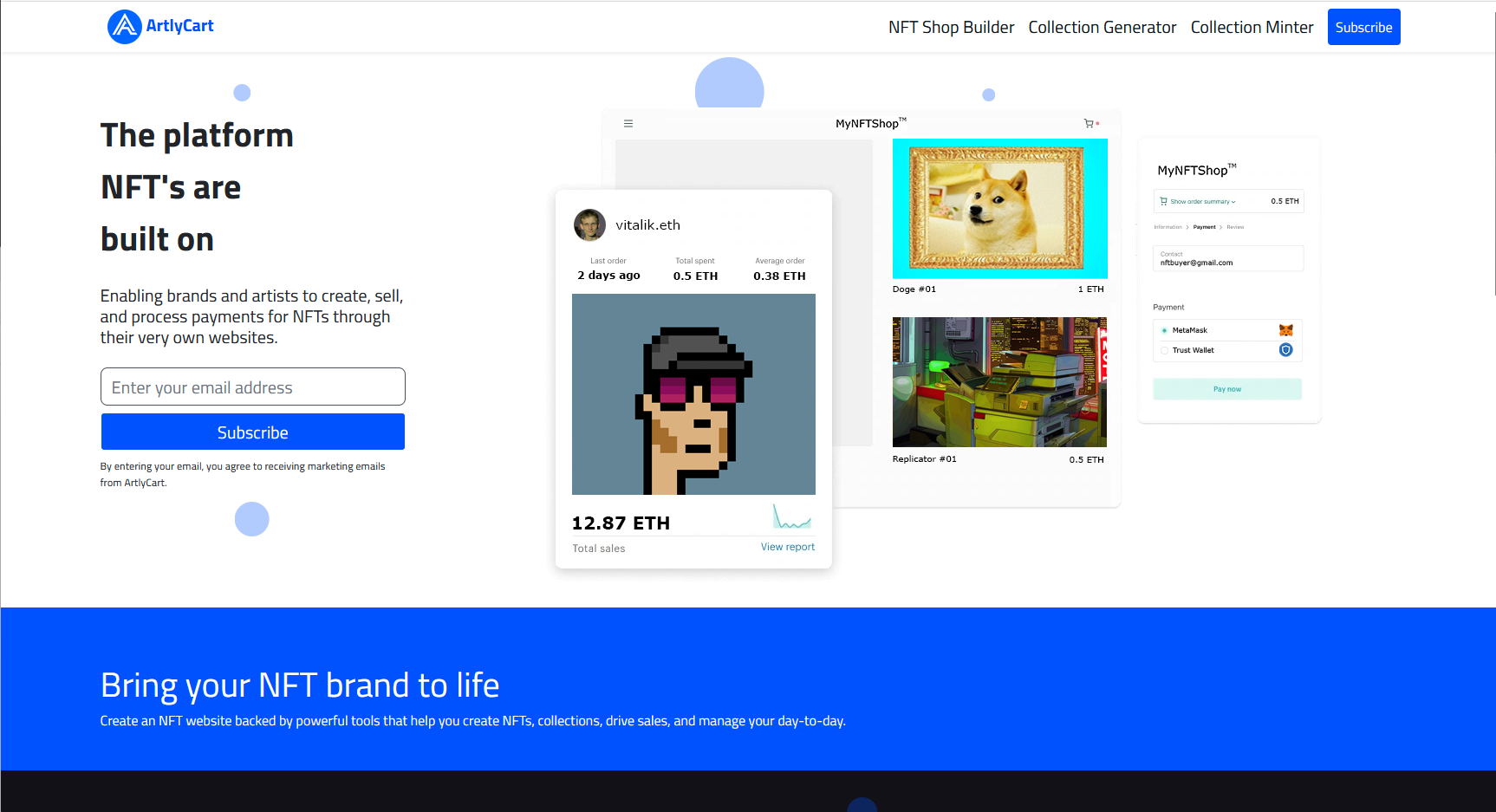This screenshot has height=812, width=1496.
Task: Click the vitalik.eth profile avatar
Action: (x=589, y=224)
